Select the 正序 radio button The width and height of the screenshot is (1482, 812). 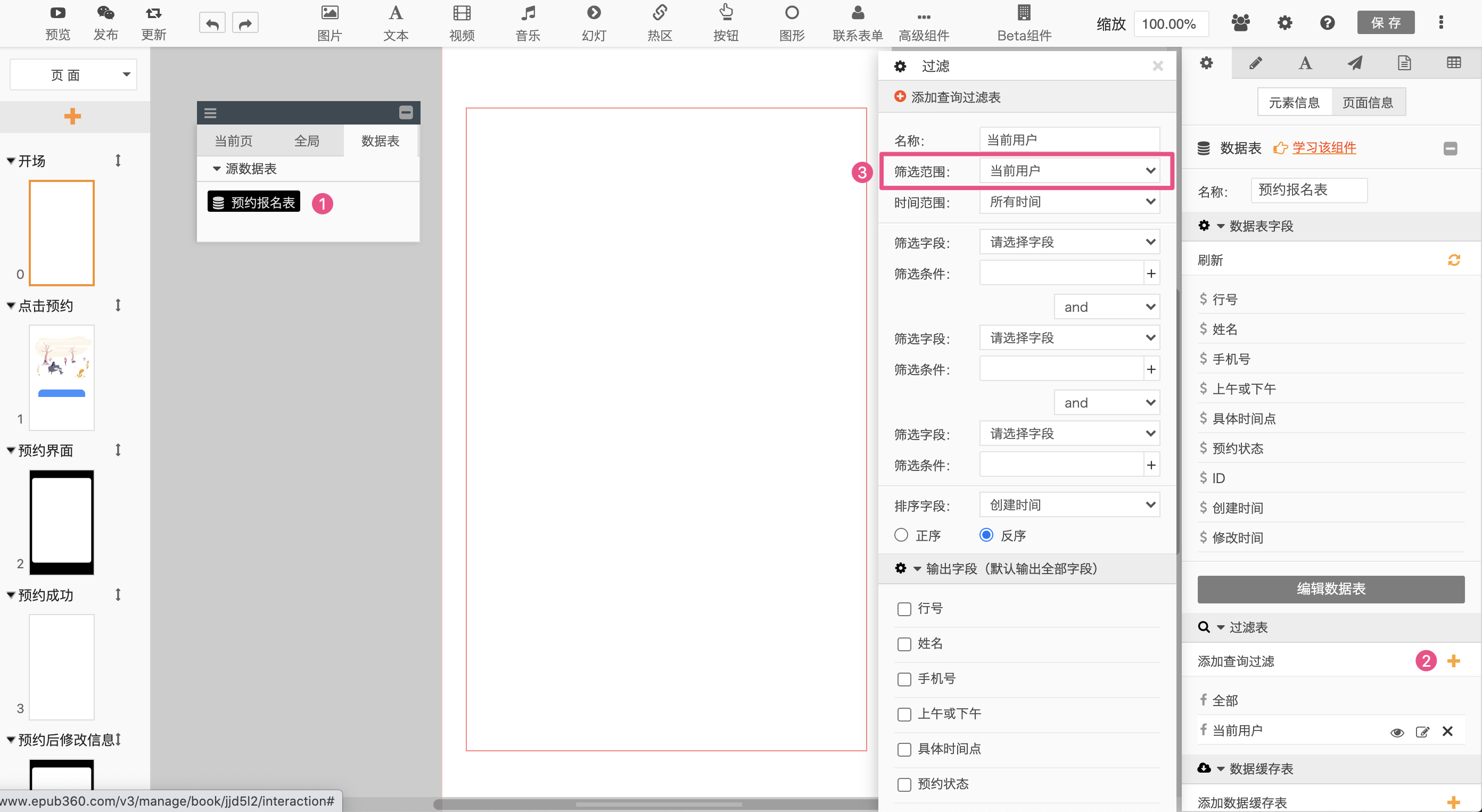[901, 535]
